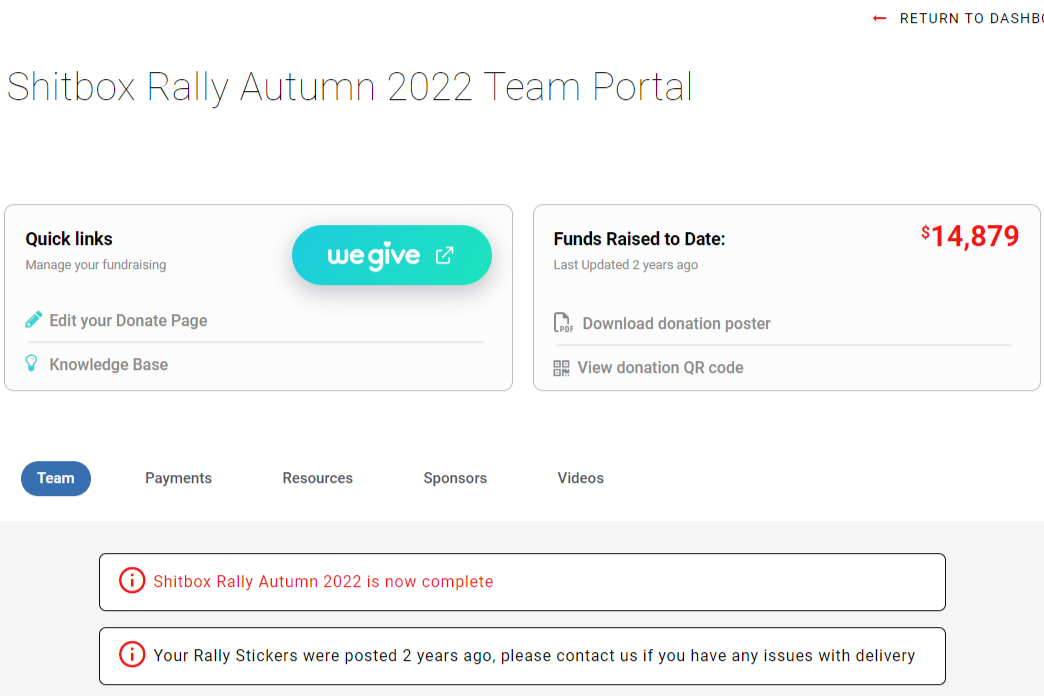Viewport: 1044px width, 696px height.
Task: Go to the Sponsors tab
Action: (455, 478)
